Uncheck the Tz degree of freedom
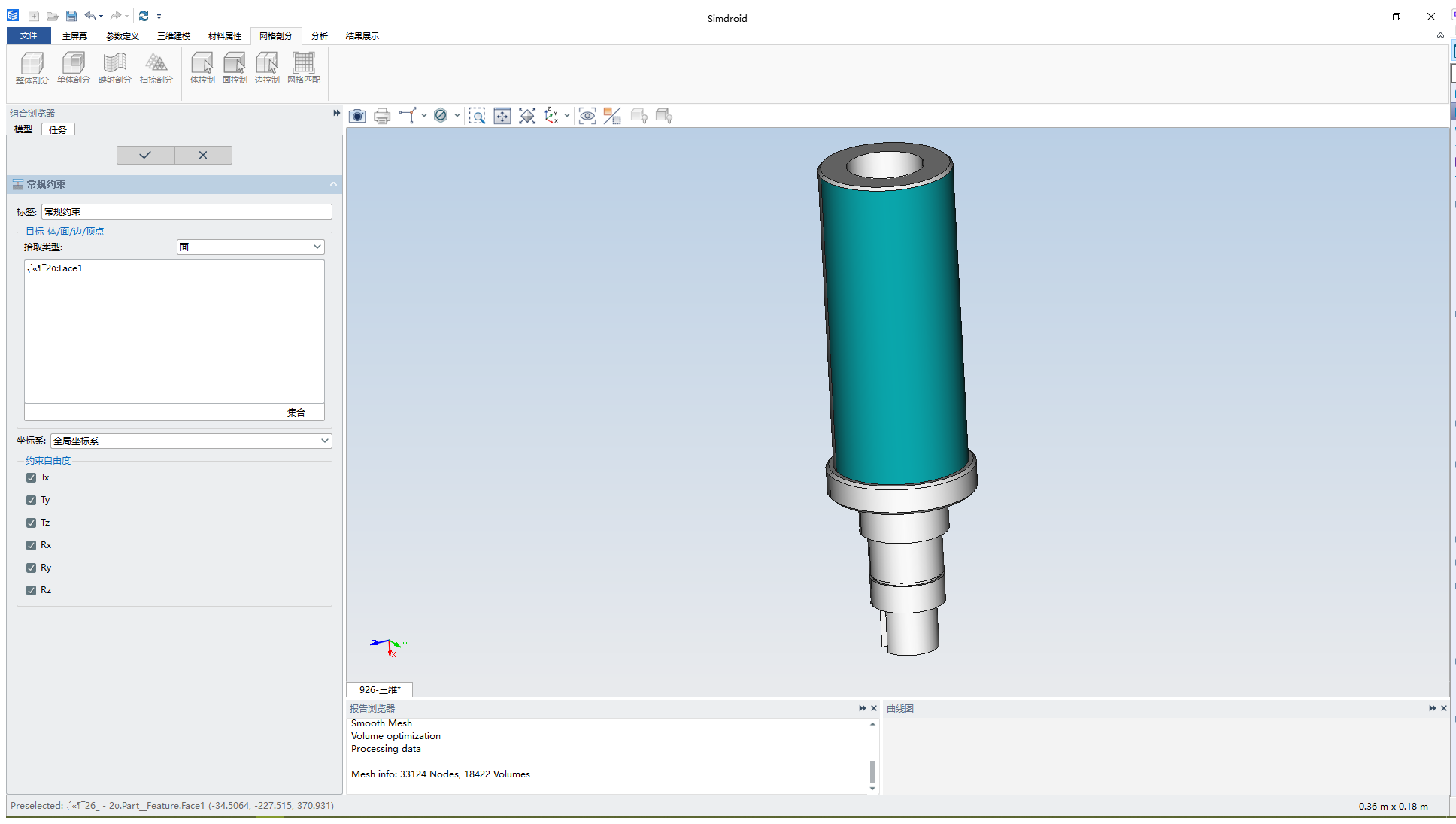1456x824 pixels. coord(31,523)
